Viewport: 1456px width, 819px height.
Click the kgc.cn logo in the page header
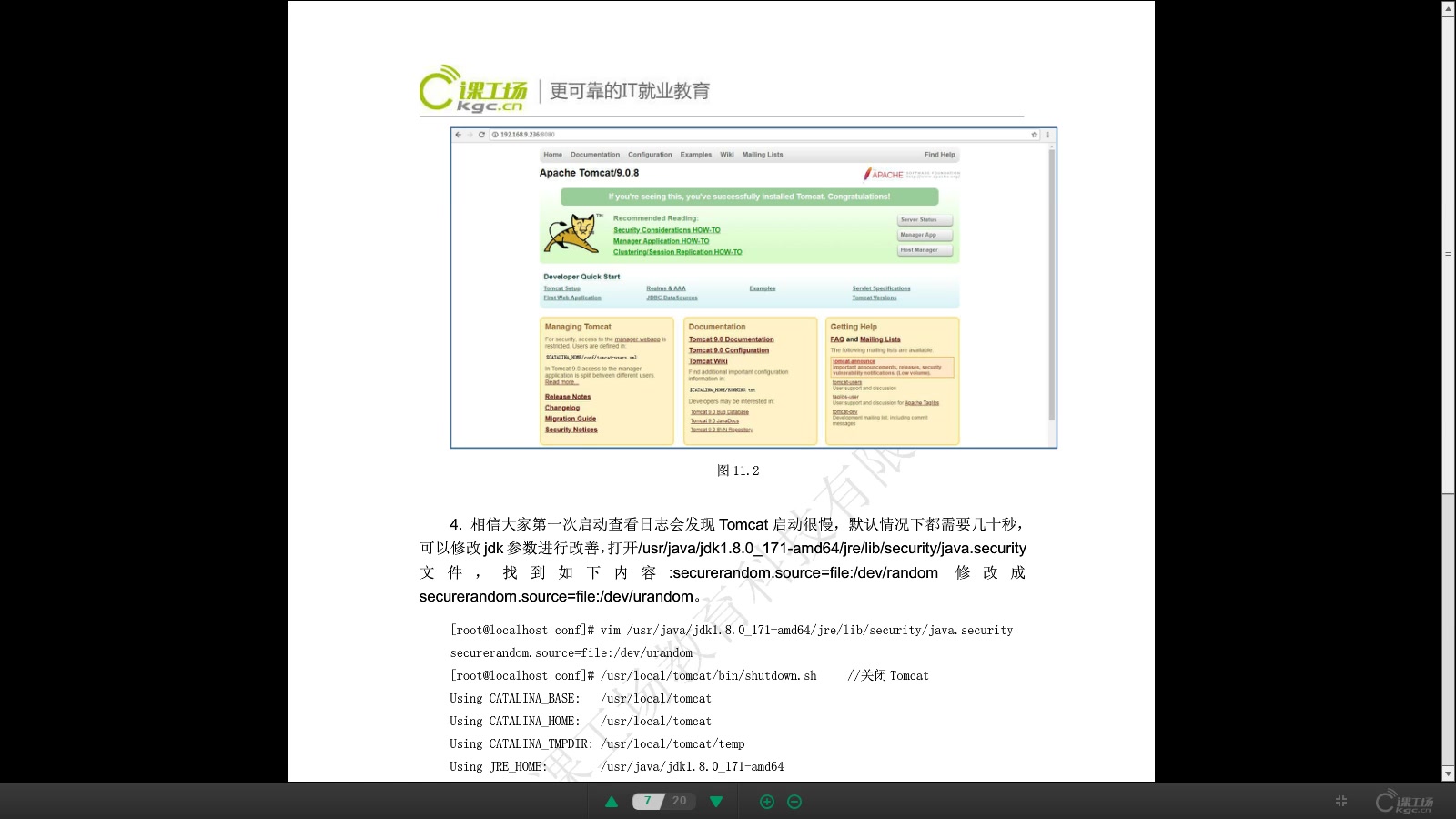[x=472, y=89]
